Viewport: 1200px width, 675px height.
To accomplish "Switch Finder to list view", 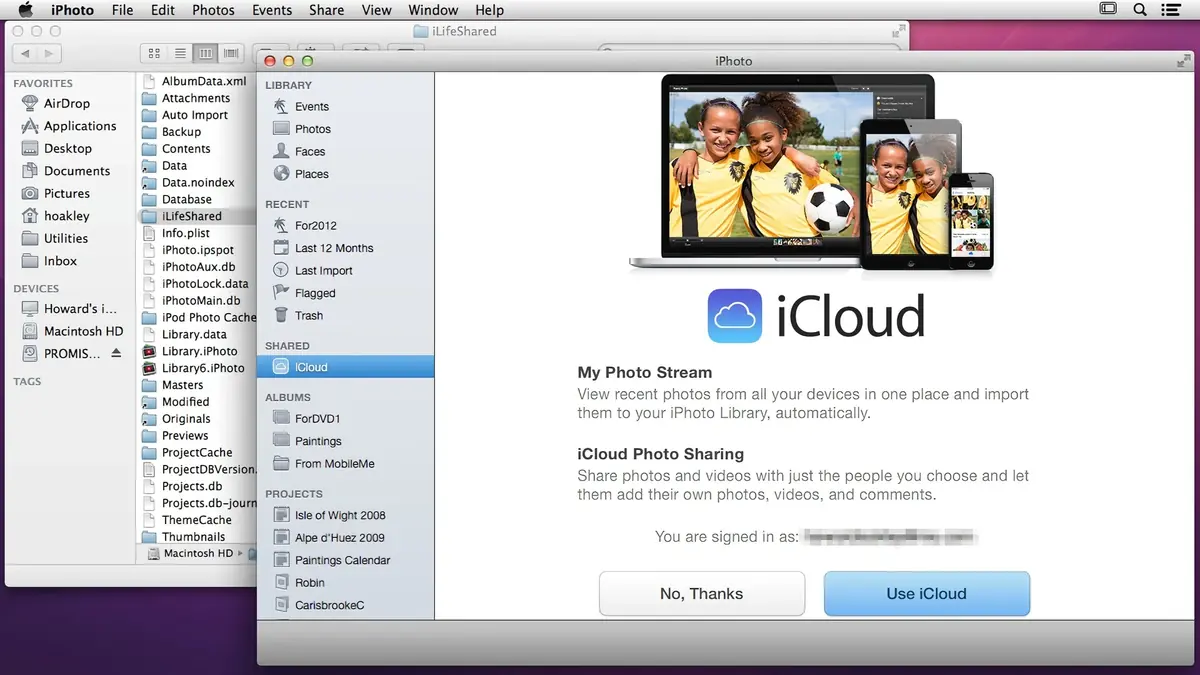I will [x=179, y=53].
